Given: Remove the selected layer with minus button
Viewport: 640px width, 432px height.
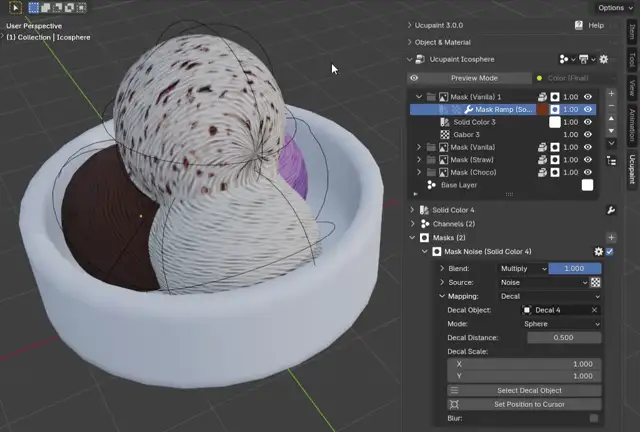Looking at the screenshot, I should tap(611, 106).
